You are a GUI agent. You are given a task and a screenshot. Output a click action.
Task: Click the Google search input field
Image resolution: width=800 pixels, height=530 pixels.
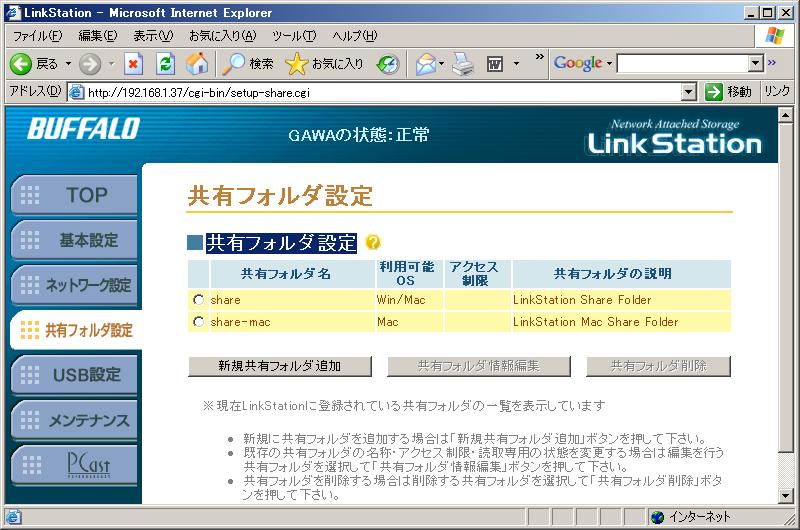pyautogui.click(x=683, y=64)
